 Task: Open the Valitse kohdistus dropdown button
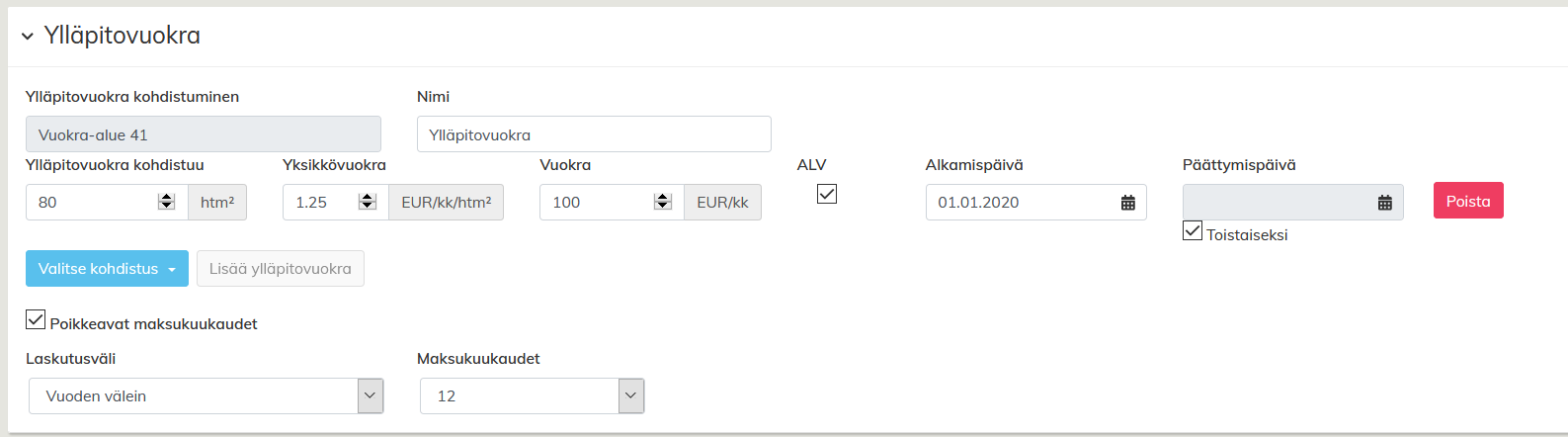107,269
